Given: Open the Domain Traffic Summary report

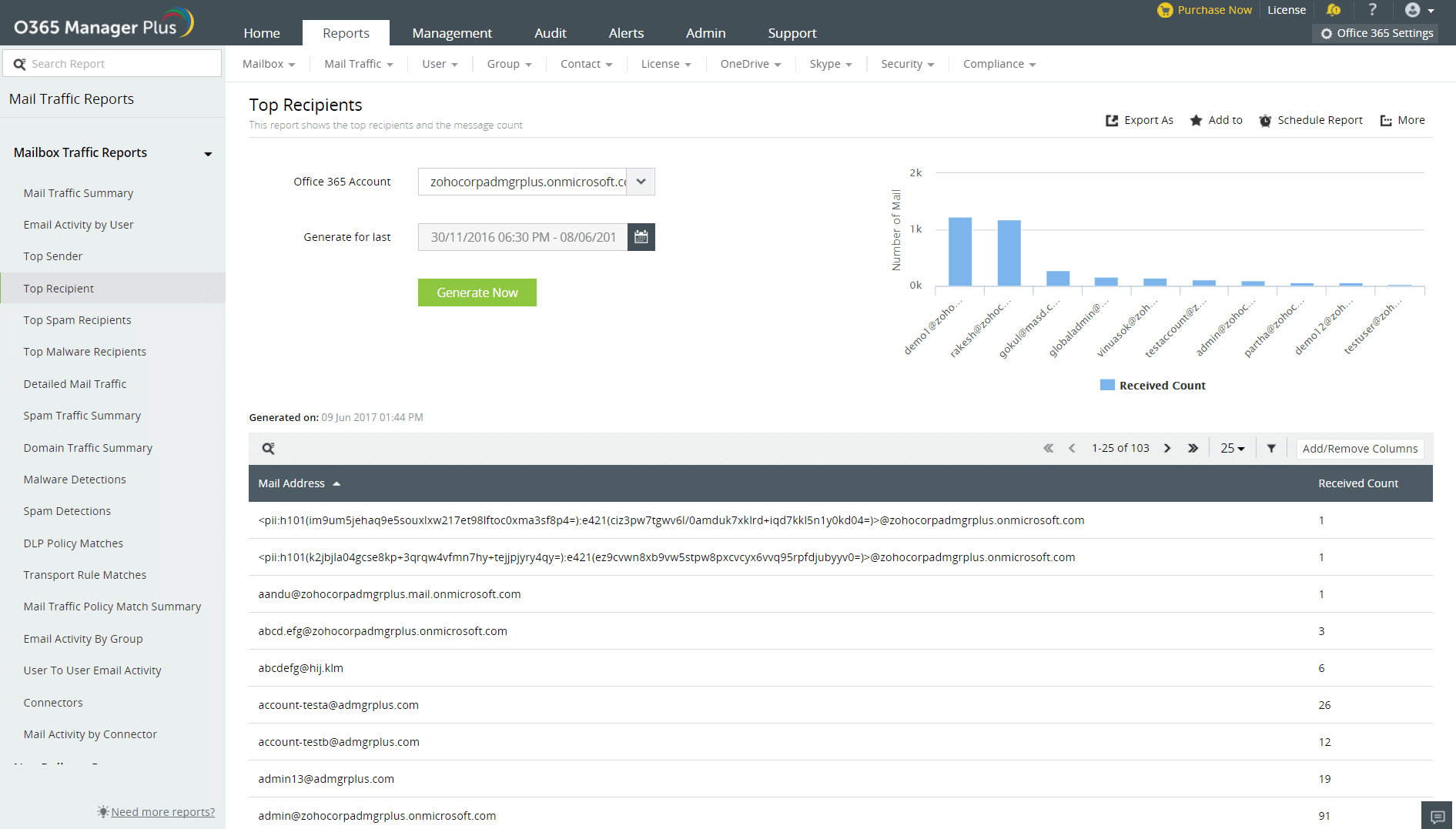Looking at the screenshot, I should pyautogui.click(x=88, y=448).
